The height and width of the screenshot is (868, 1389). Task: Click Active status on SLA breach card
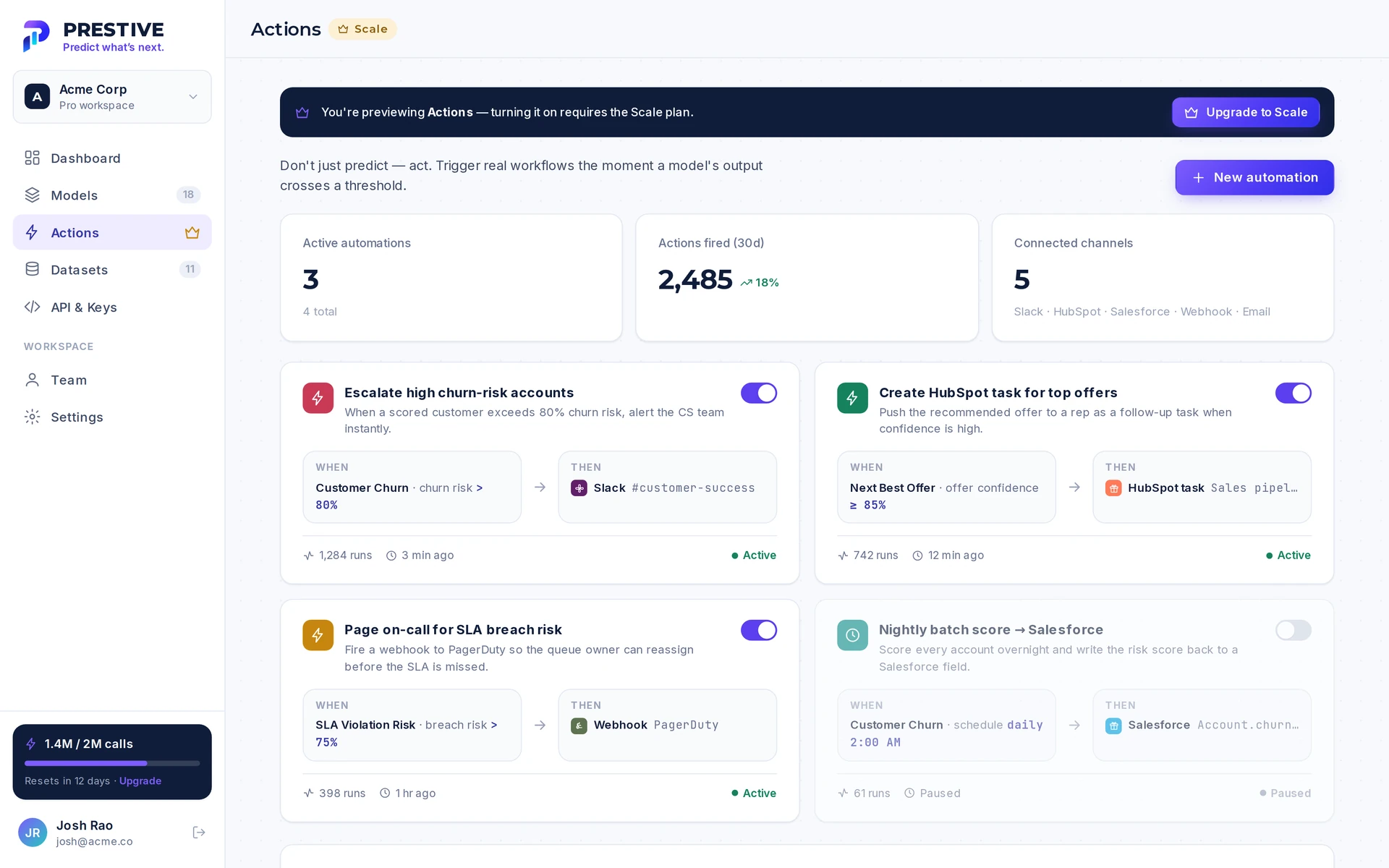[x=754, y=793]
